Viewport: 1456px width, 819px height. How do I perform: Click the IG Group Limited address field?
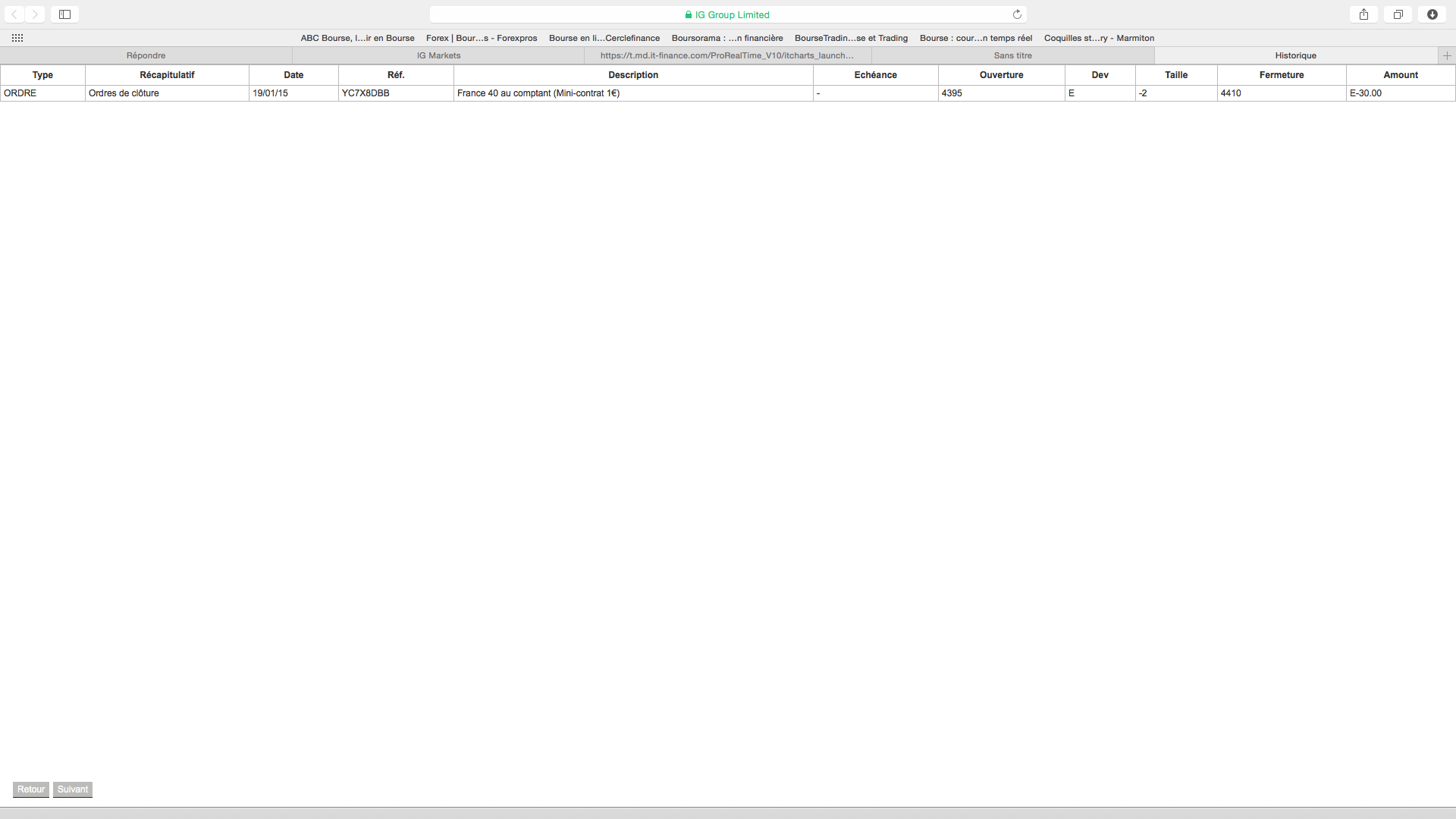click(726, 14)
